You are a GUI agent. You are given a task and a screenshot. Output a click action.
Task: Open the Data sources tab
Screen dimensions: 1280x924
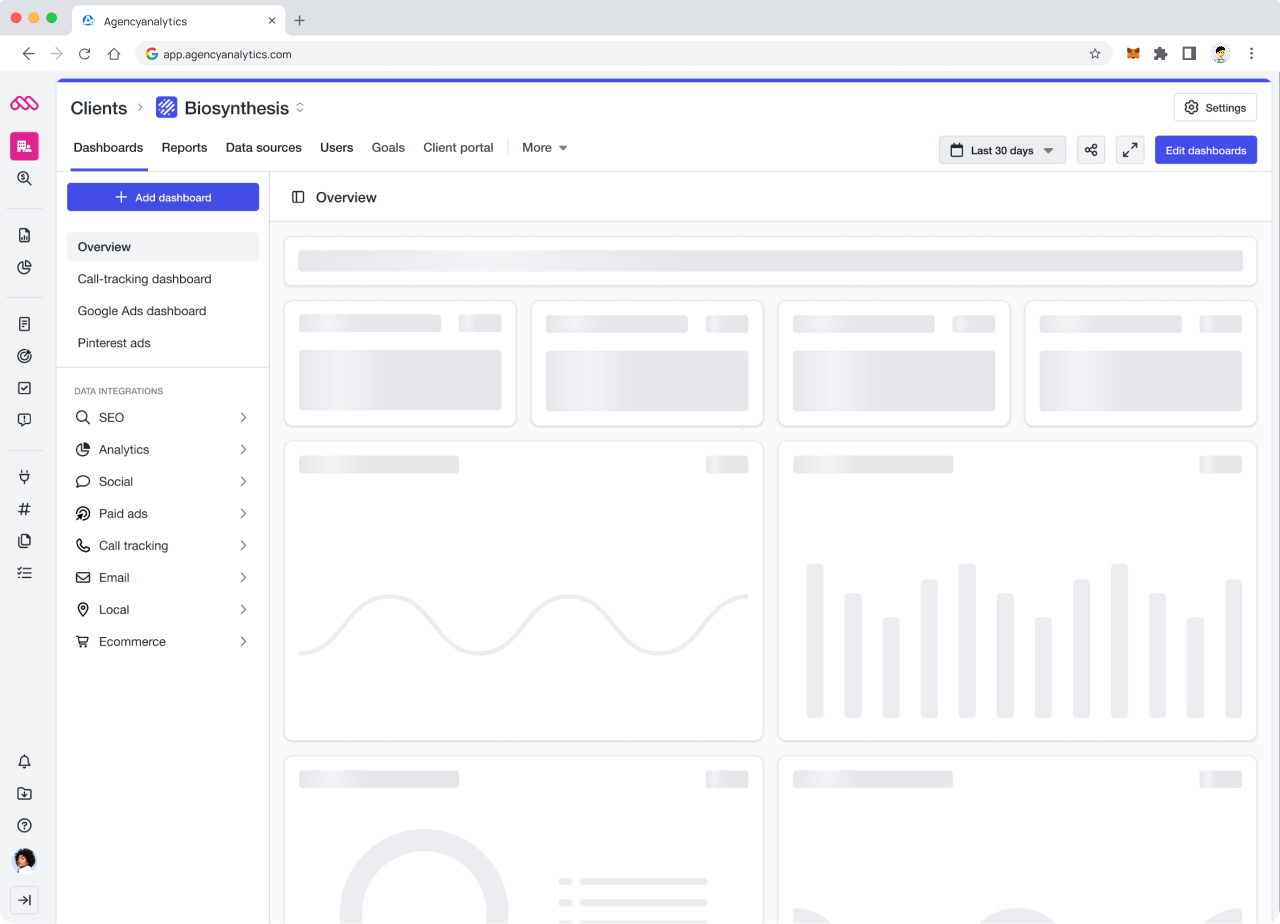coord(263,148)
